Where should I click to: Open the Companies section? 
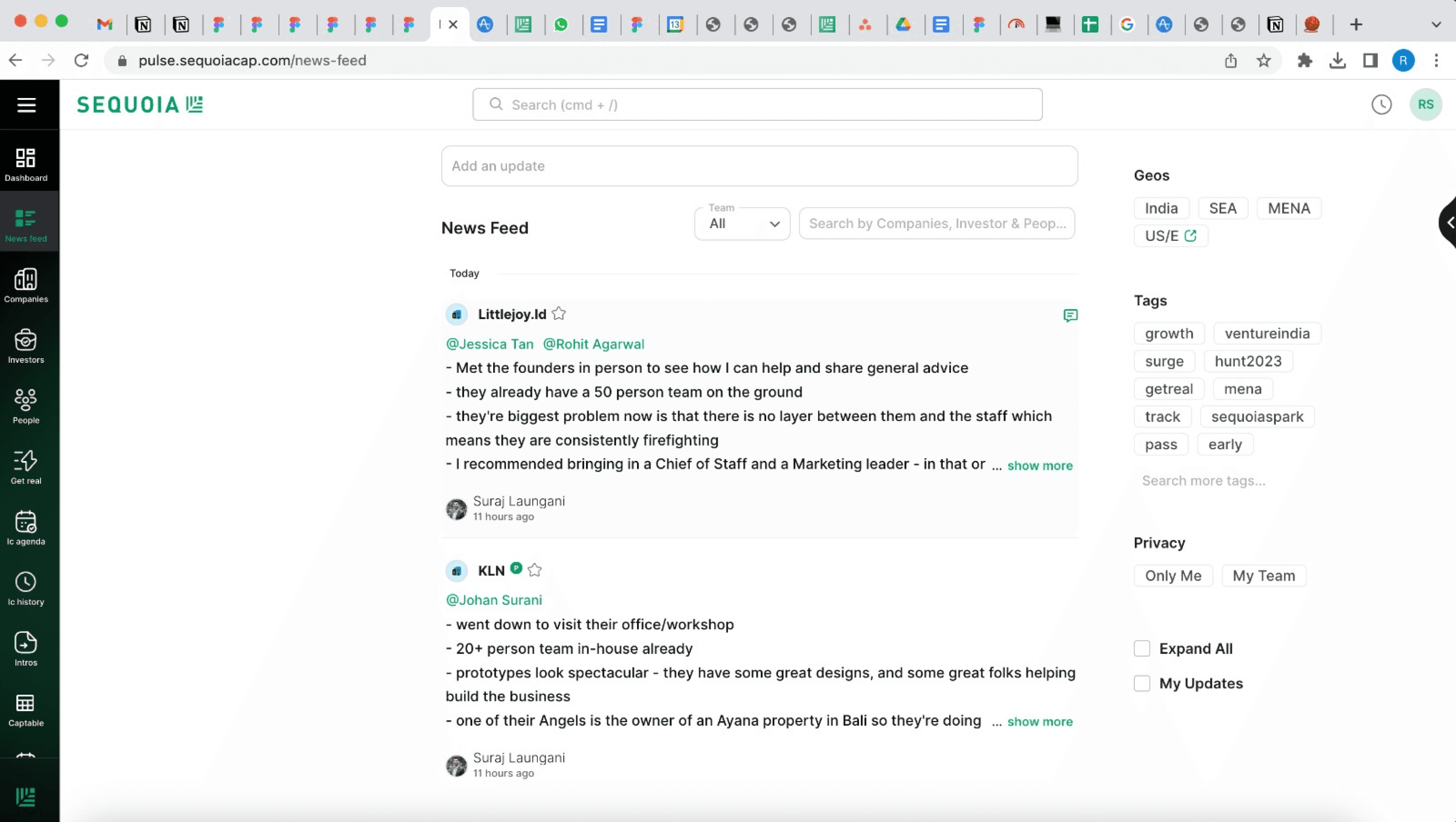[26, 286]
